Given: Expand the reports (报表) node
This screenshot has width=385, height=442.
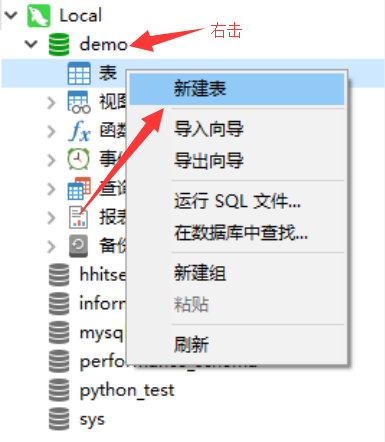Looking at the screenshot, I should pyautogui.click(x=51, y=218).
